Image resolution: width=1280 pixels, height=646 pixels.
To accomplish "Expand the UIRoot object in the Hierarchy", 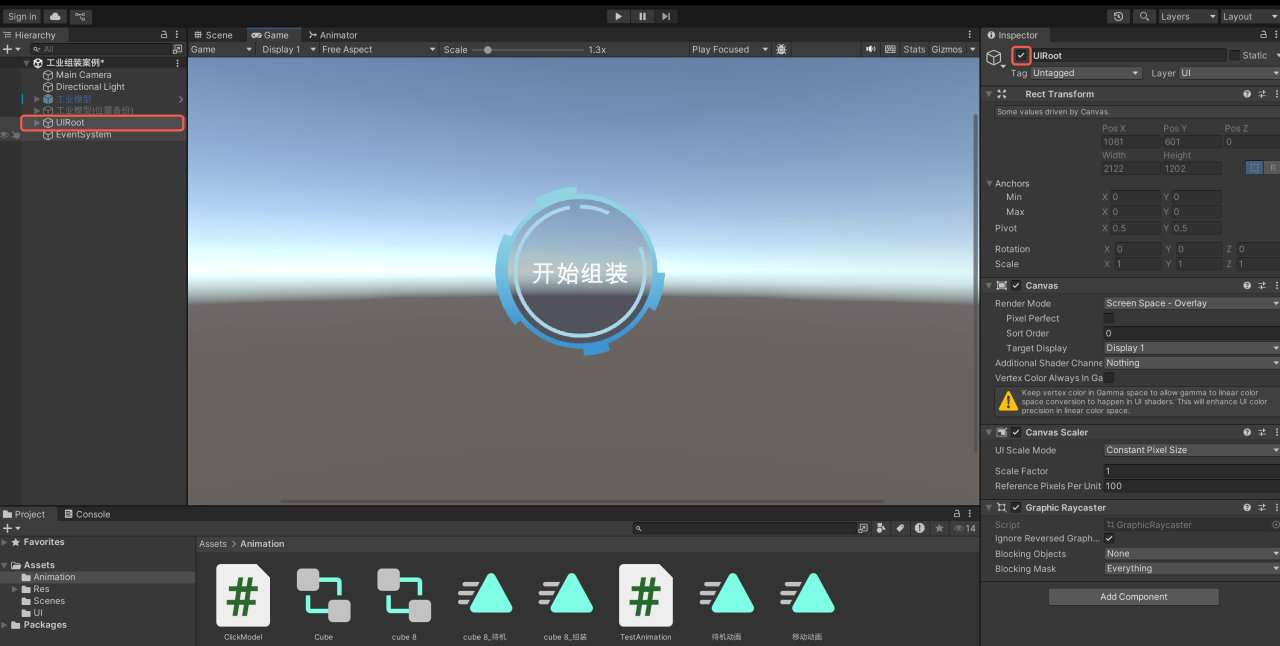I will [37, 123].
